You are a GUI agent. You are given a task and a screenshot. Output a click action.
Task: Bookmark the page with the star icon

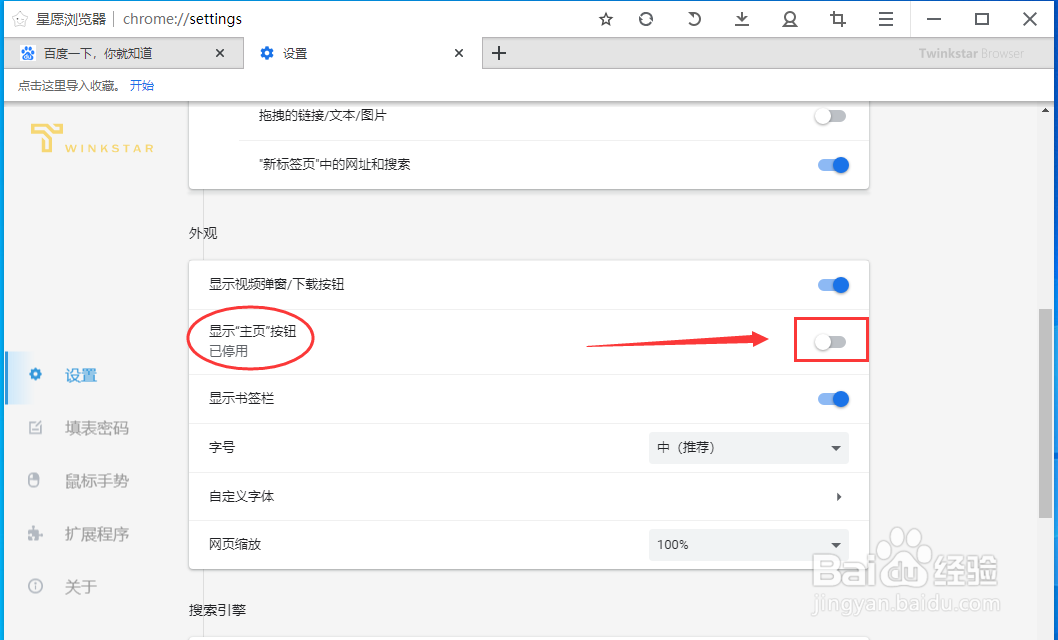point(605,18)
